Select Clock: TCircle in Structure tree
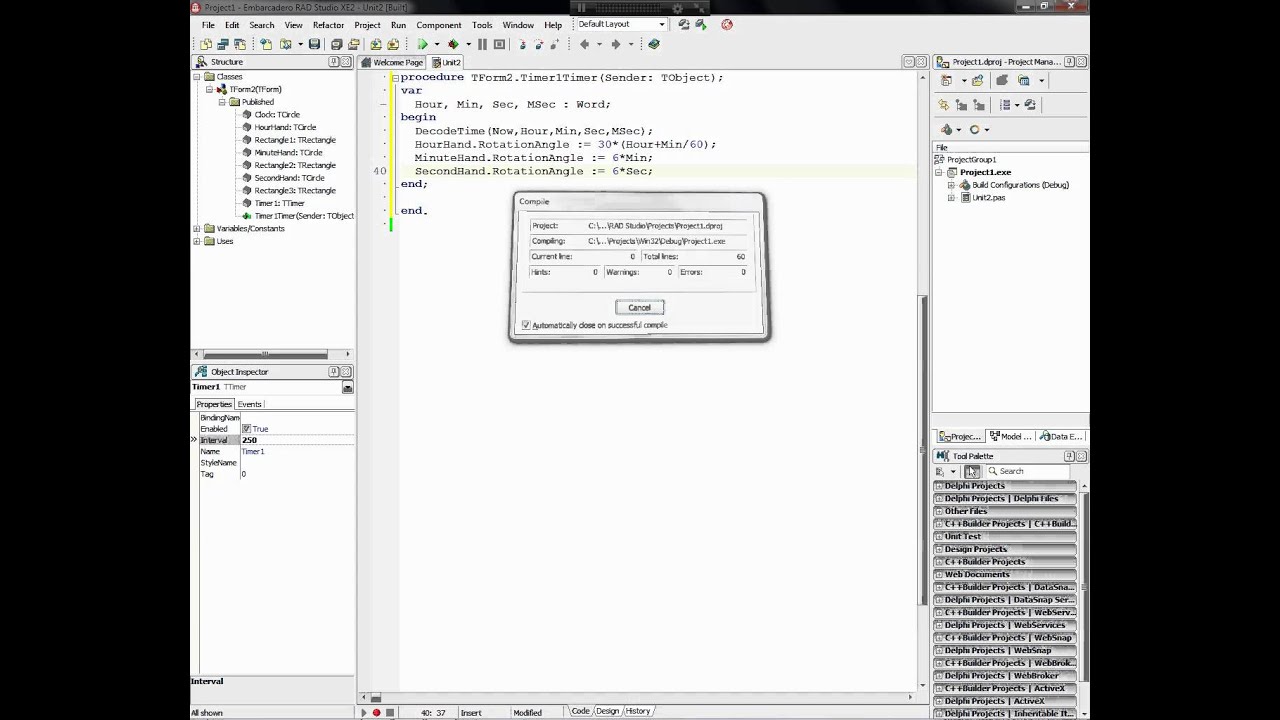This screenshot has height=720, width=1280. (x=277, y=115)
